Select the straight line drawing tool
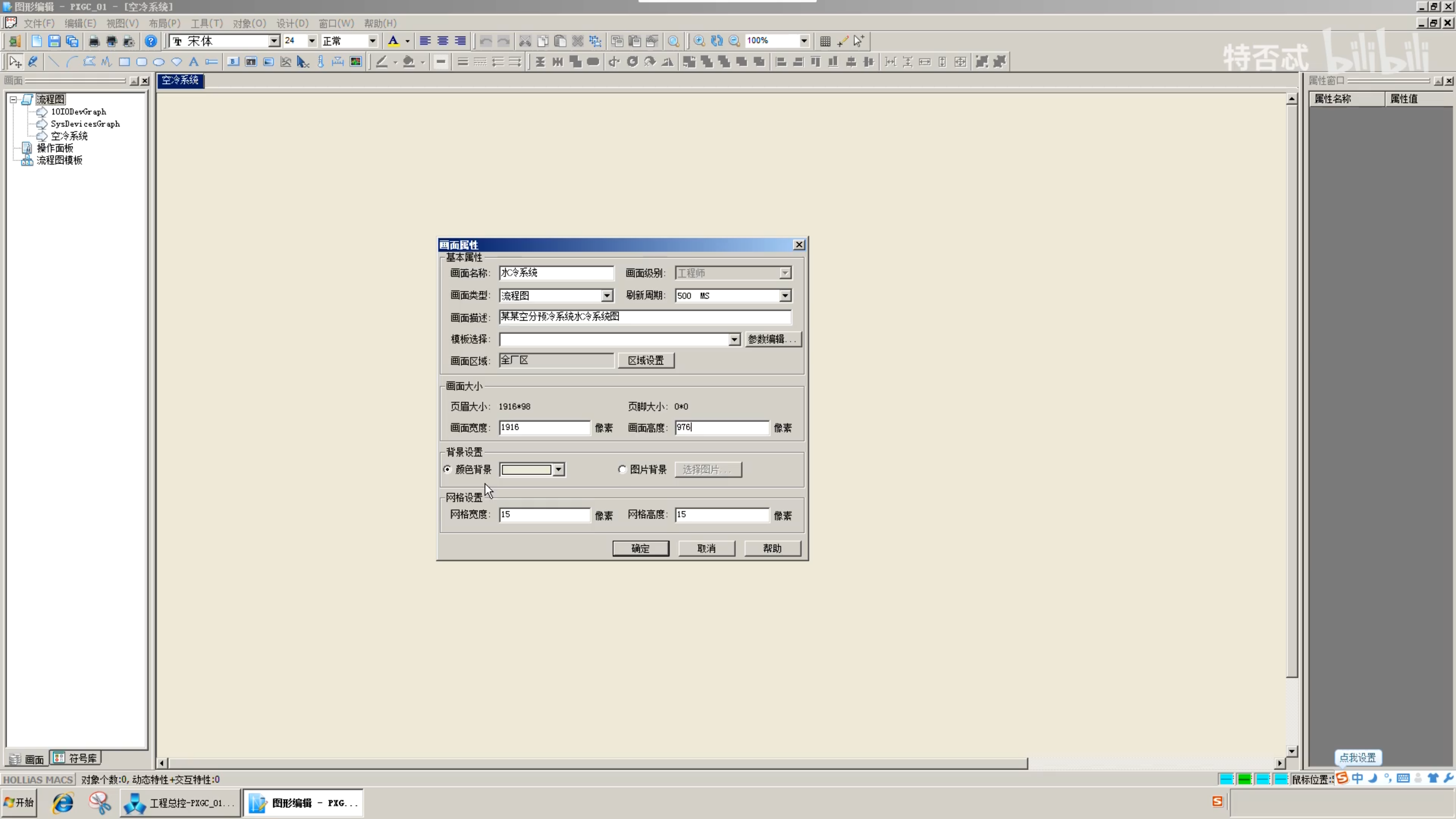 pyautogui.click(x=54, y=62)
